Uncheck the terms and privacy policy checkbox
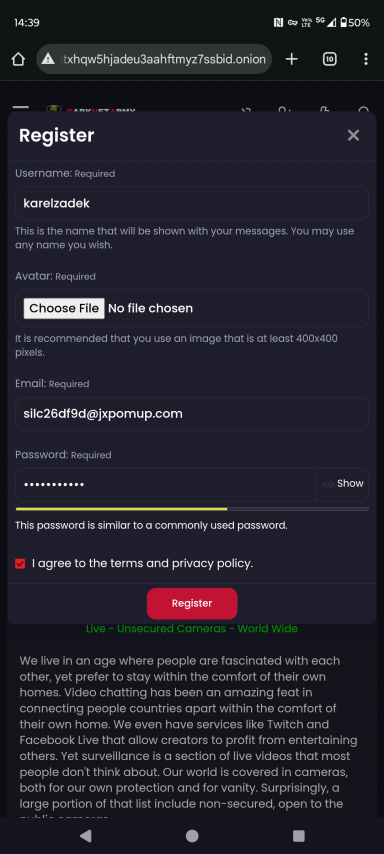Image resolution: width=384 pixels, height=854 pixels. tap(20, 564)
